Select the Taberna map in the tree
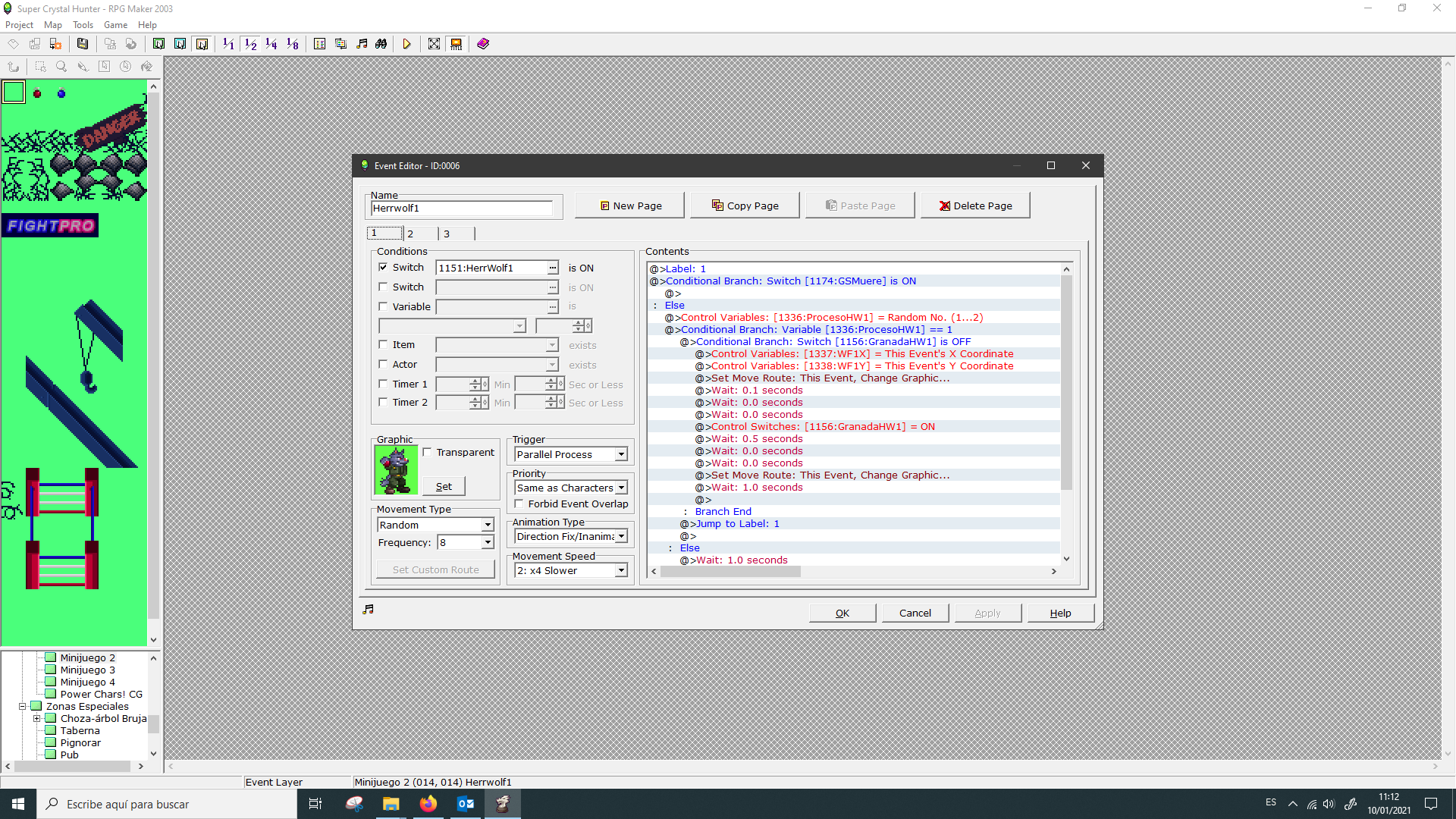1456x819 pixels. point(80,730)
